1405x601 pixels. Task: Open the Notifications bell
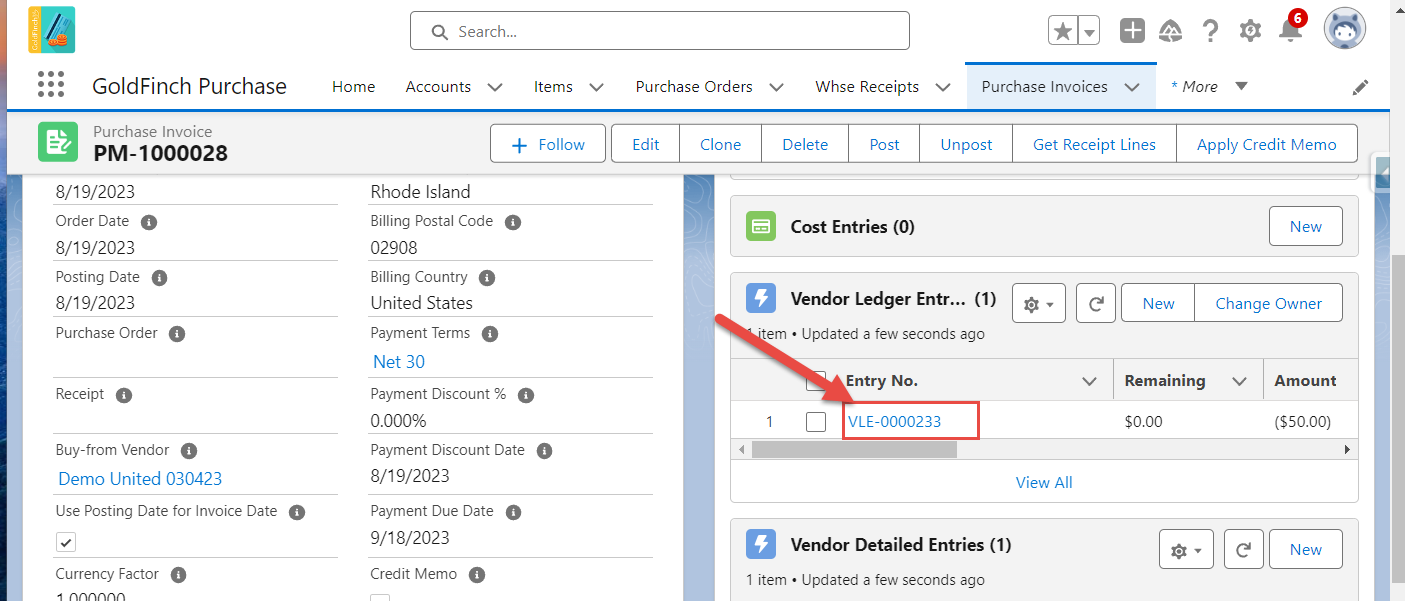tap(1291, 31)
